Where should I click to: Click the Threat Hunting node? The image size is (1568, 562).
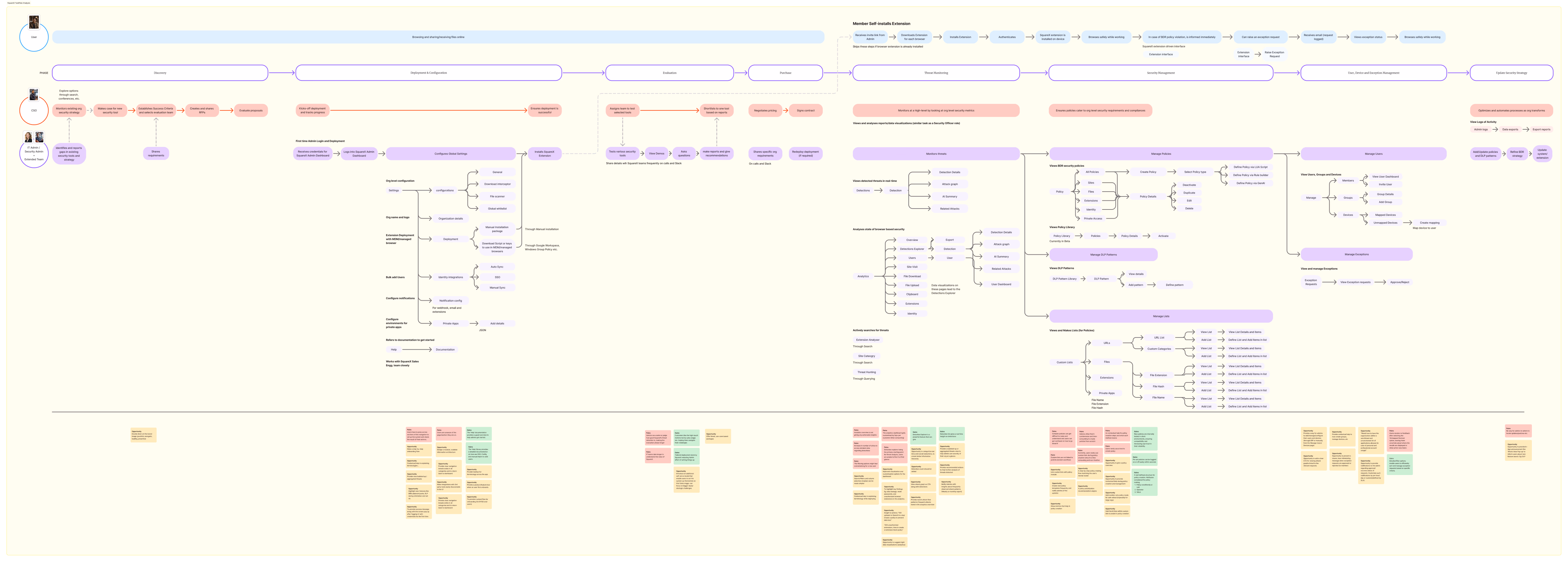click(867, 372)
